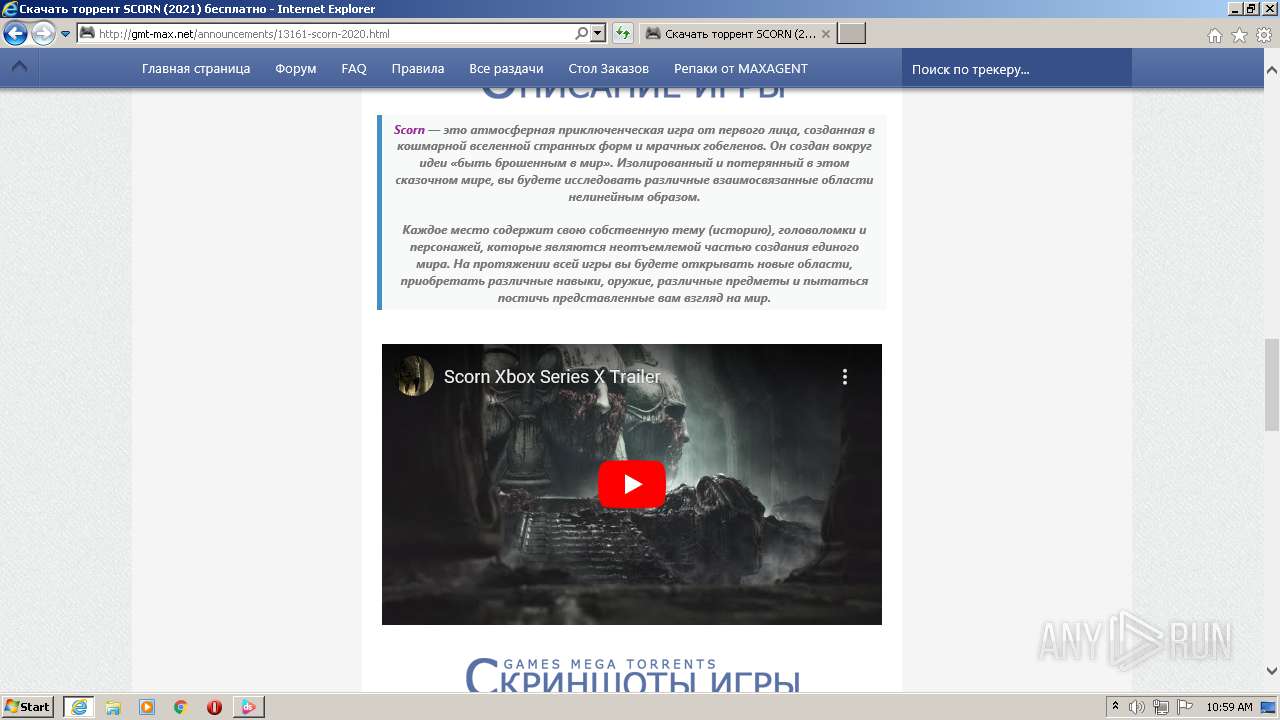The width and height of the screenshot is (1280, 720).
Task: Open the Windows Start button
Action: tap(28, 706)
